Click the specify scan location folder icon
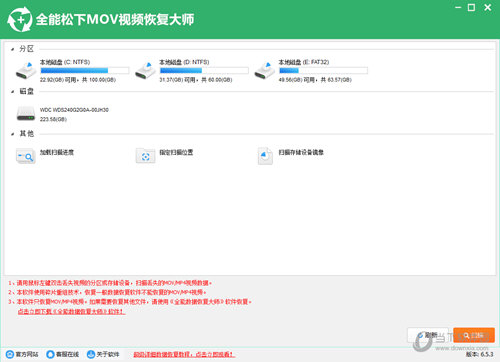Image resolution: width=500 pixels, height=362 pixels. pos(145,156)
